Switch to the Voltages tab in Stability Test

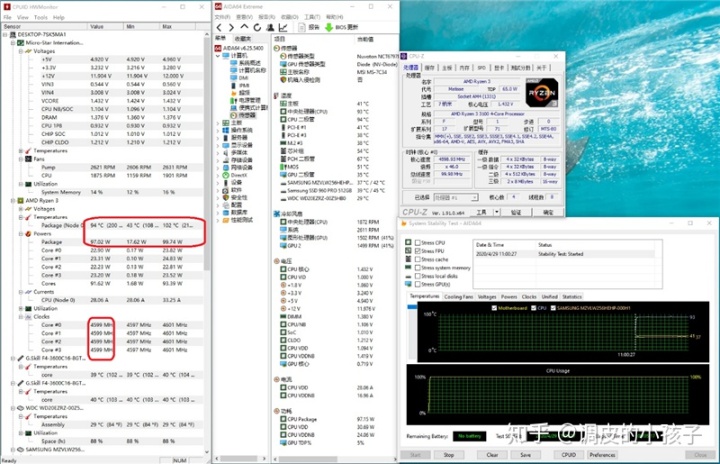pos(487,297)
